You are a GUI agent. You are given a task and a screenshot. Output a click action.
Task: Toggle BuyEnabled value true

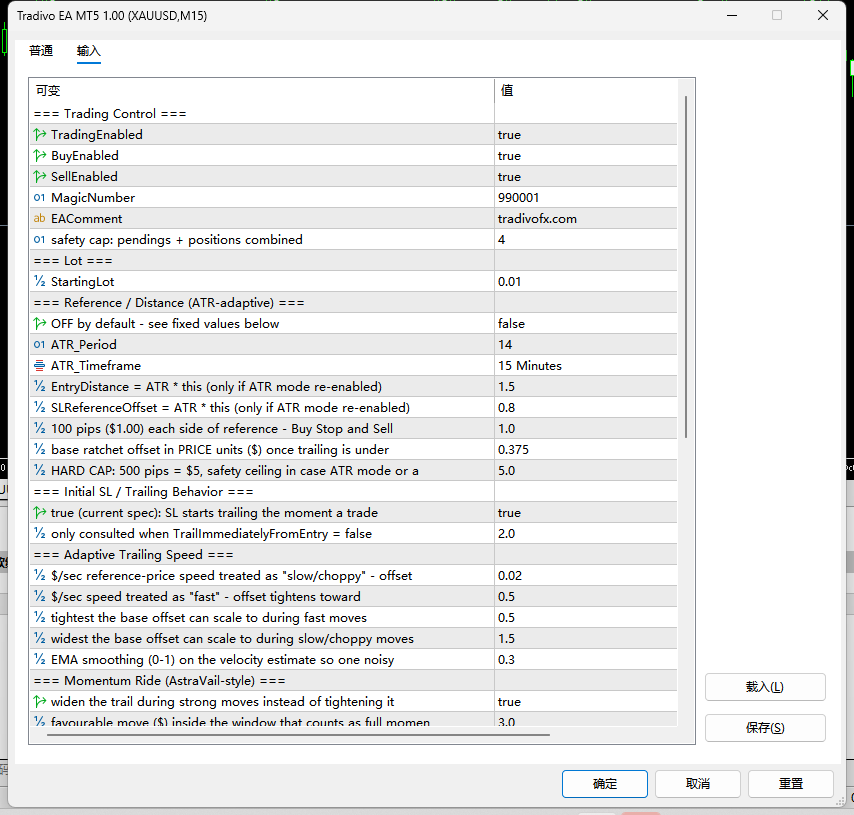[585, 155]
